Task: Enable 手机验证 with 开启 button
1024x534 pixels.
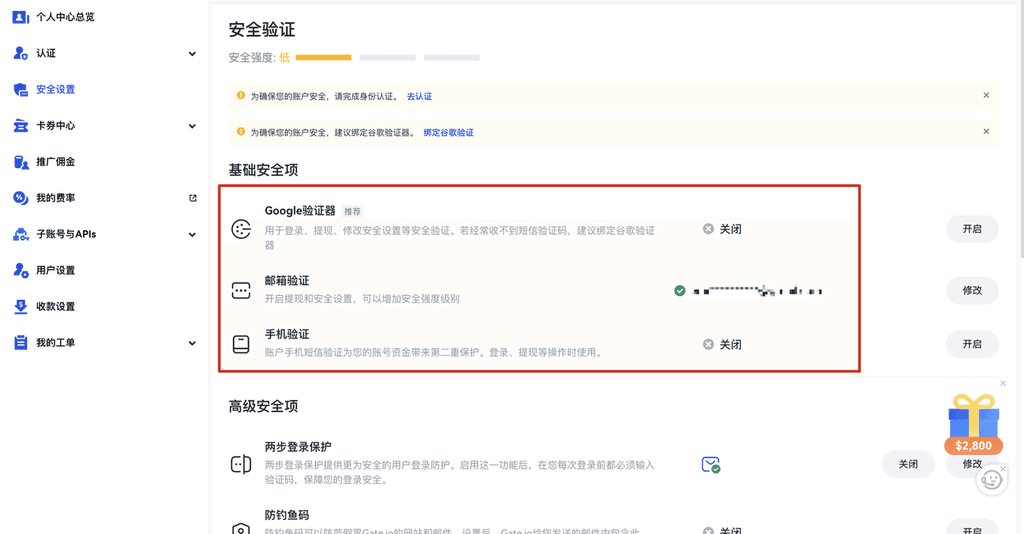Action: (971, 344)
